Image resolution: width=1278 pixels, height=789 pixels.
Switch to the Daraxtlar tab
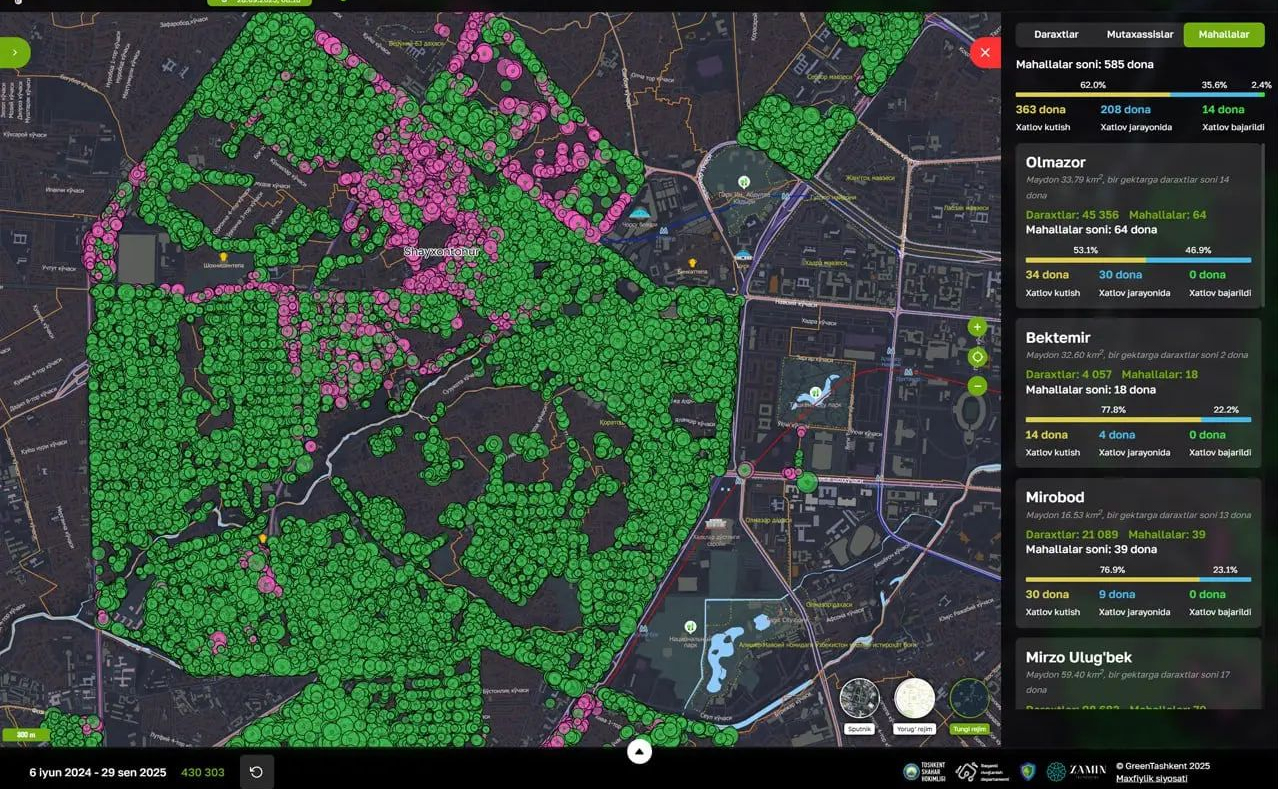point(1056,34)
